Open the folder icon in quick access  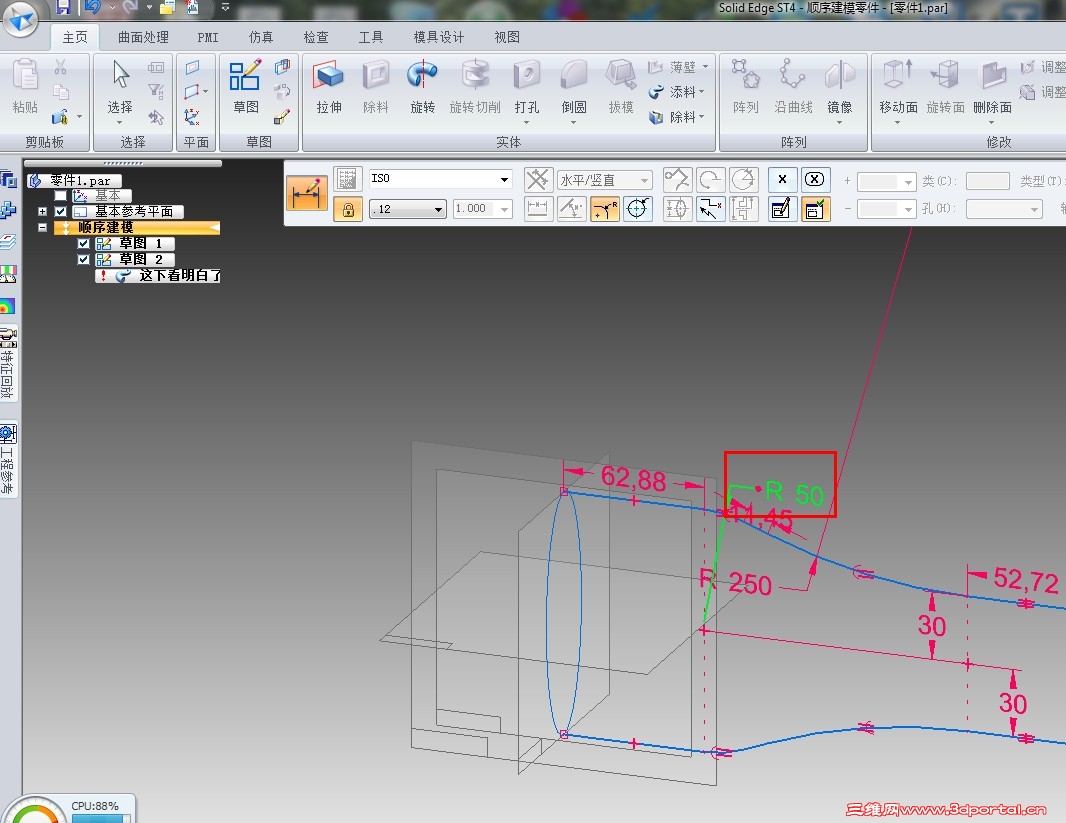167,8
